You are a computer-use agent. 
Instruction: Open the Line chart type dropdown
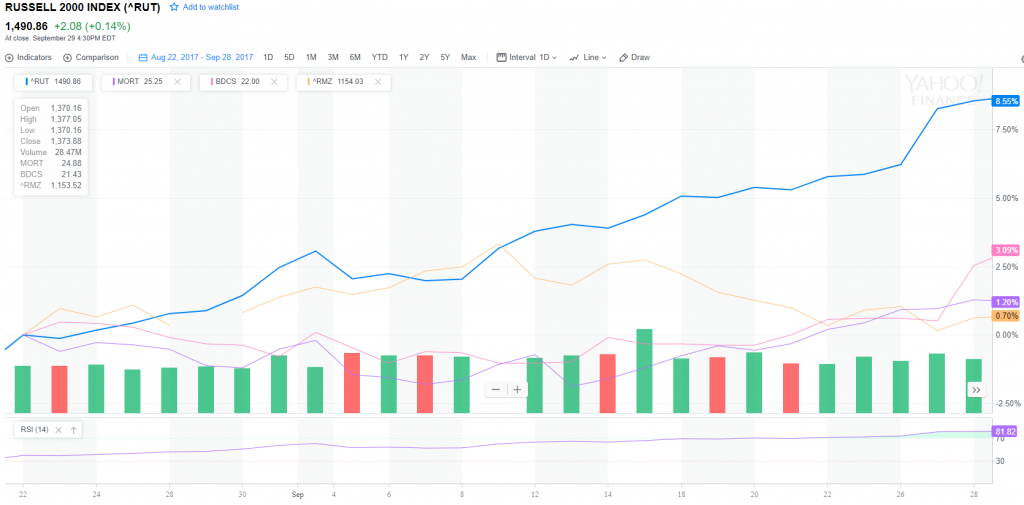click(589, 57)
